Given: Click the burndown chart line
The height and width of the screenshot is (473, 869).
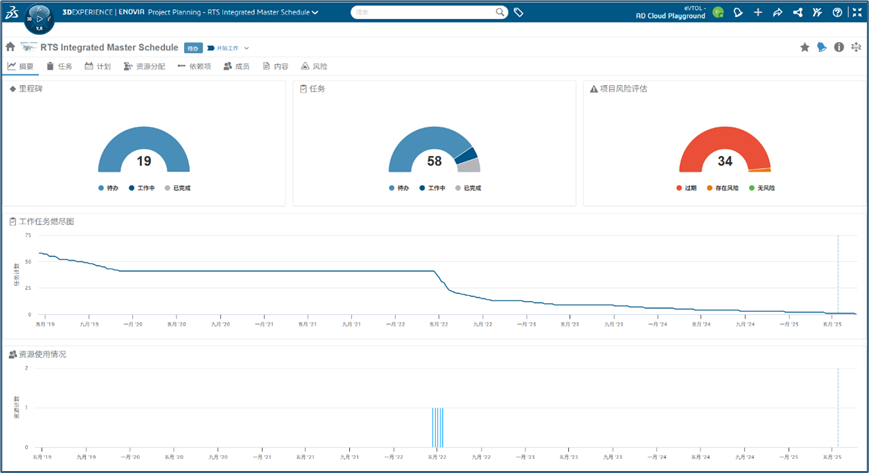Looking at the screenshot, I should [x=277, y=271].
